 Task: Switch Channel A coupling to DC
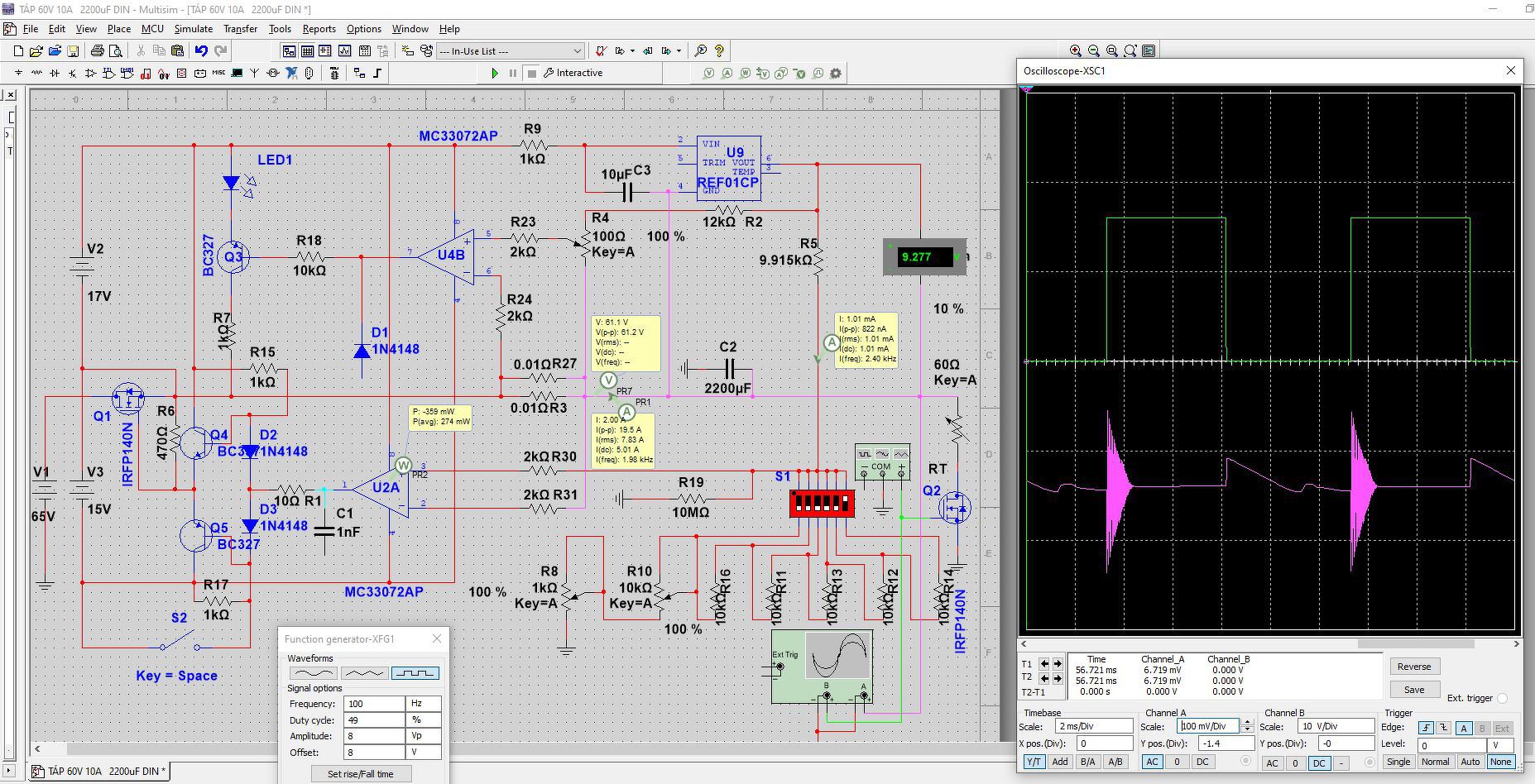point(1202,762)
